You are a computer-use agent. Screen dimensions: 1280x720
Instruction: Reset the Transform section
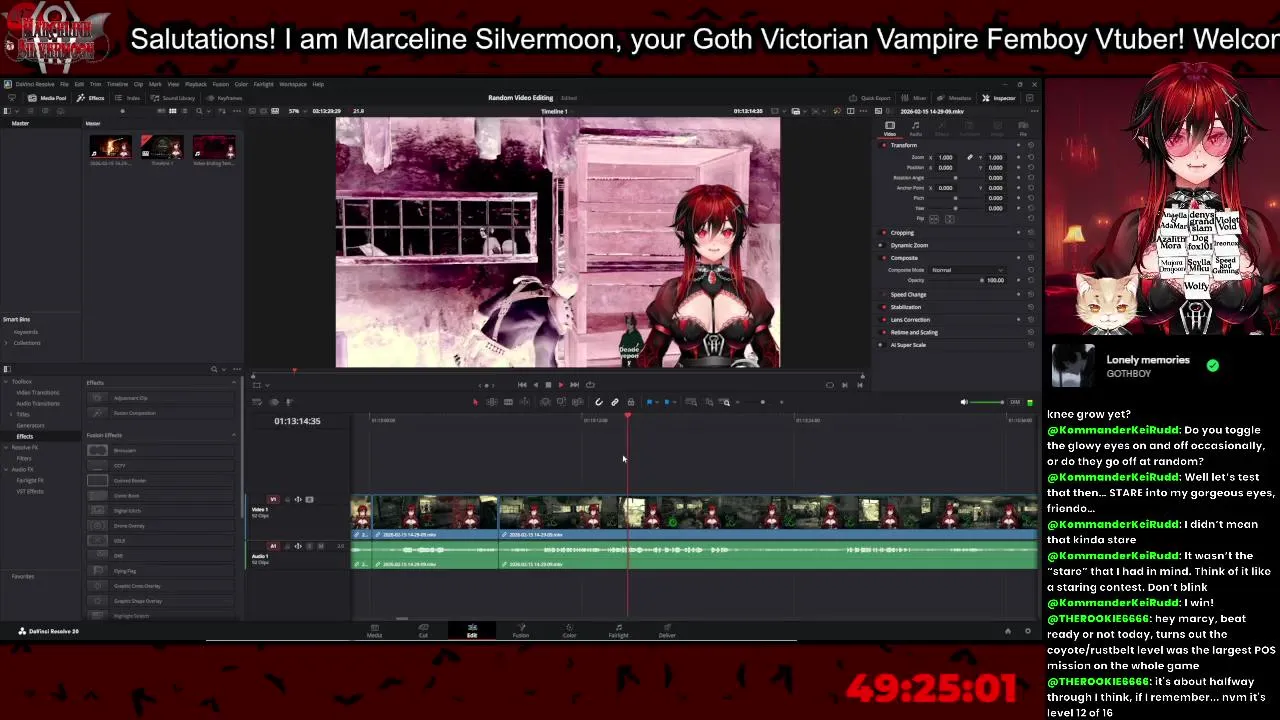pos(1030,145)
